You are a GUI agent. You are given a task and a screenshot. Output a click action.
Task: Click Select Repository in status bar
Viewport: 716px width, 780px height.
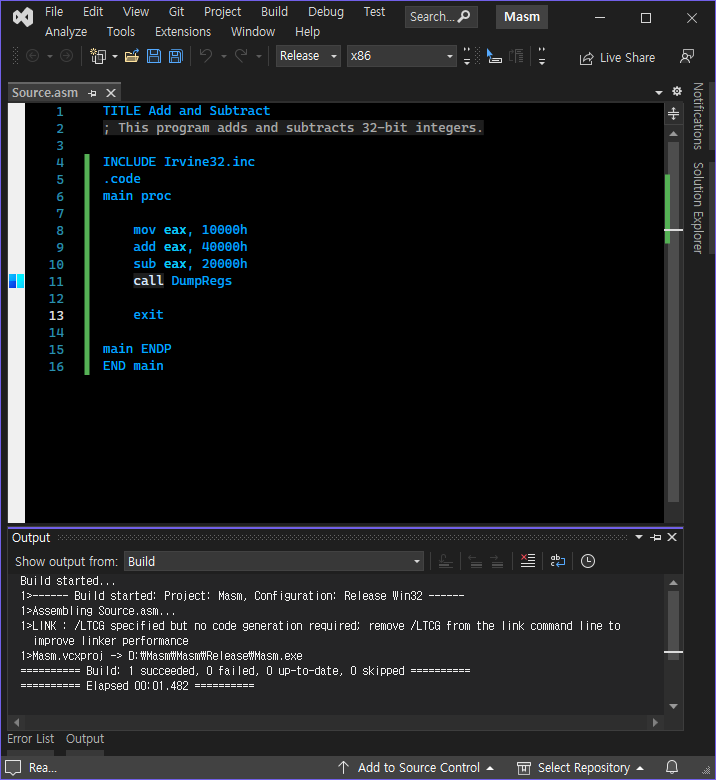[580, 768]
